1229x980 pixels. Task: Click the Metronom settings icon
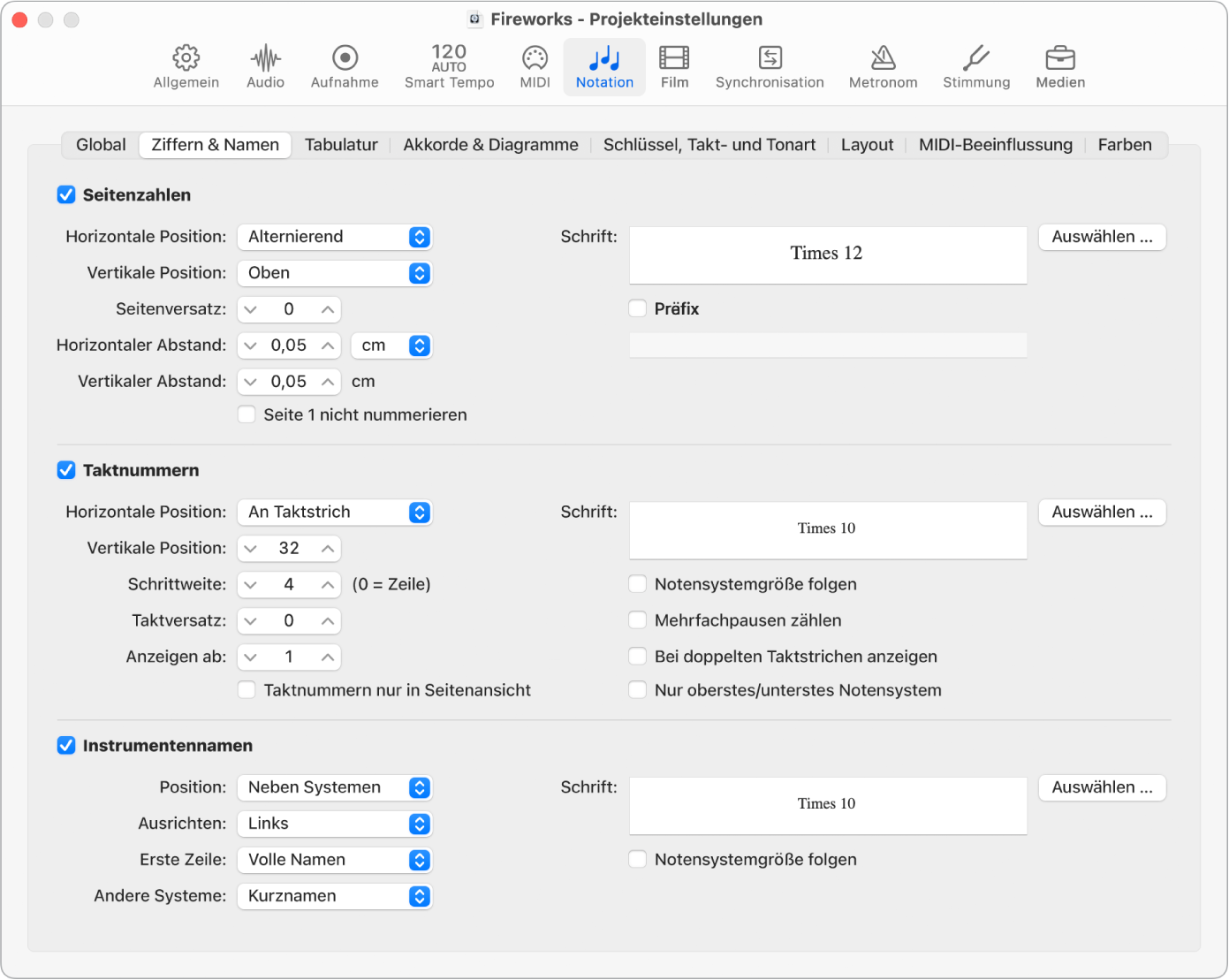click(x=883, y=65)
